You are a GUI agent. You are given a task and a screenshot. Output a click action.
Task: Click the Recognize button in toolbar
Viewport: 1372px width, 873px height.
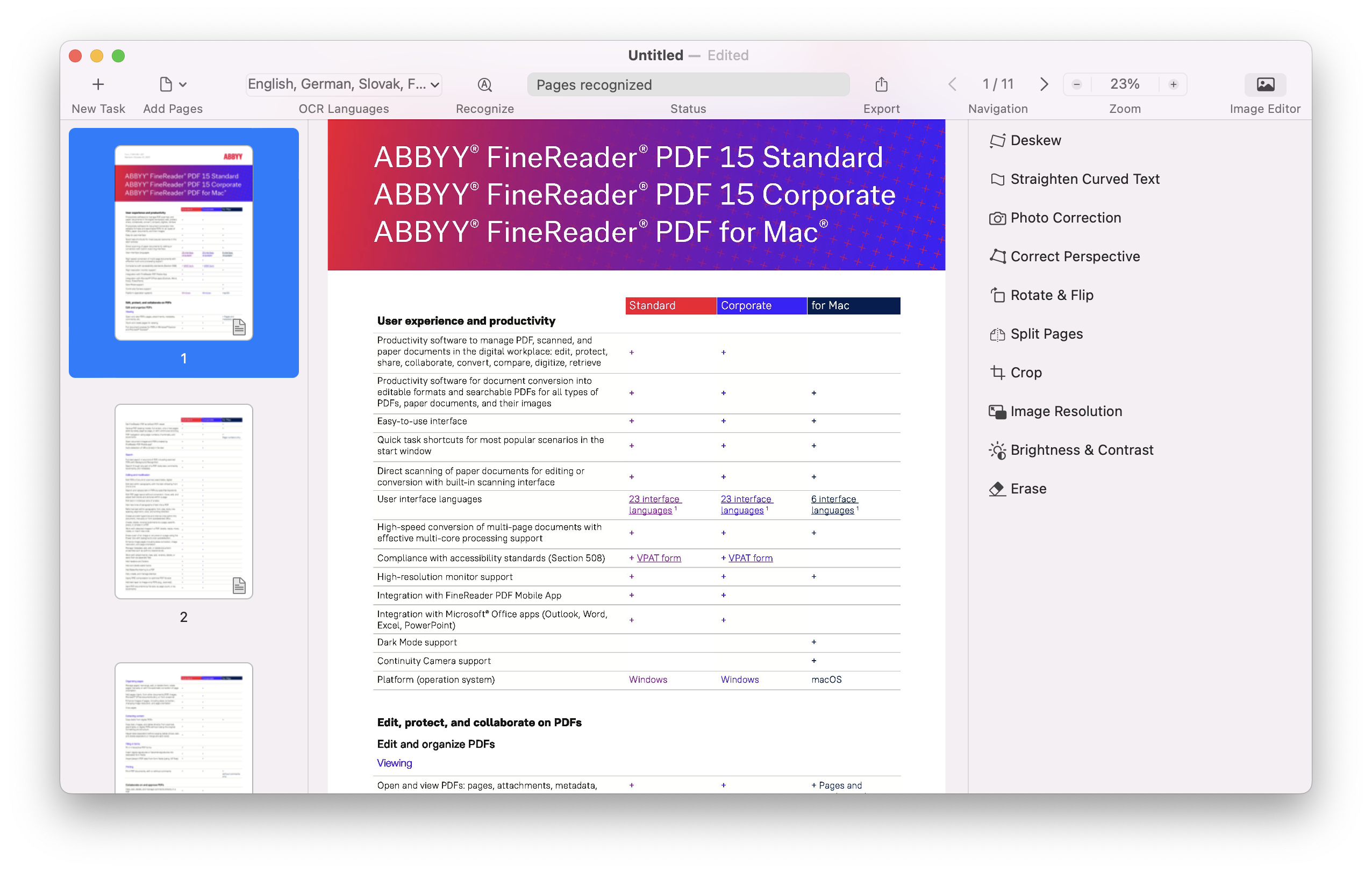point(484,84)
